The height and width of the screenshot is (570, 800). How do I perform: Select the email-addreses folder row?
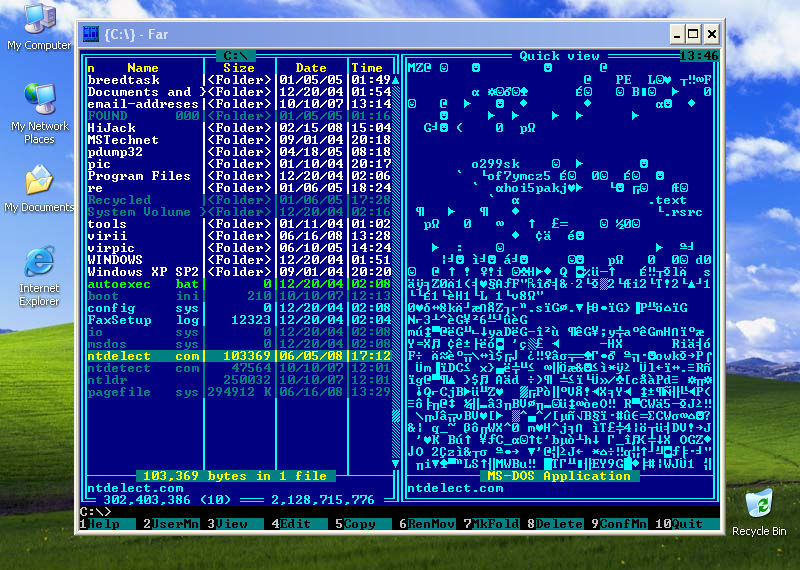tap(239, 104)
